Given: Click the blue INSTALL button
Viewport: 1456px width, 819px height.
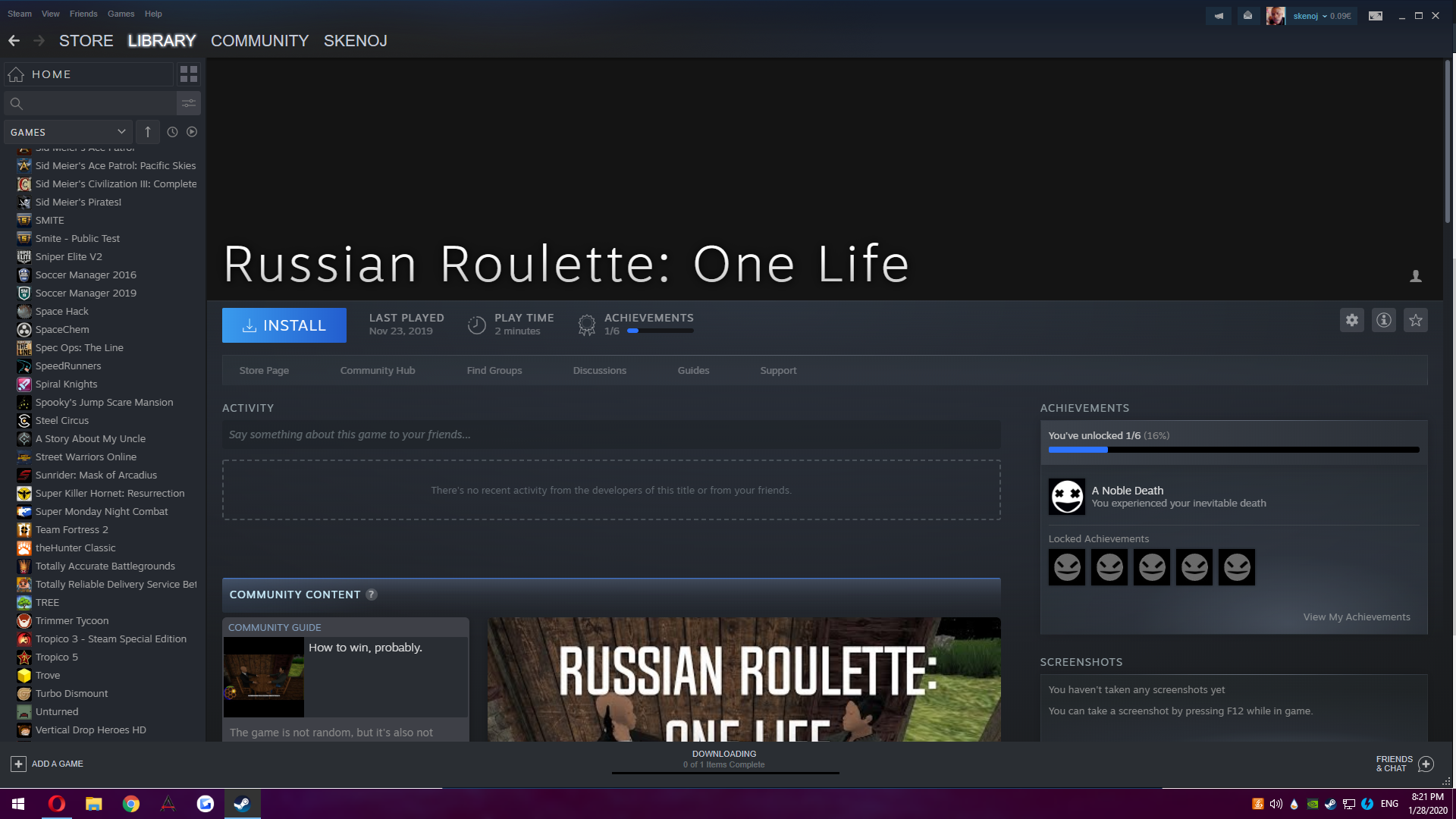Looking at the screenshot, I should tap(284, 325).
